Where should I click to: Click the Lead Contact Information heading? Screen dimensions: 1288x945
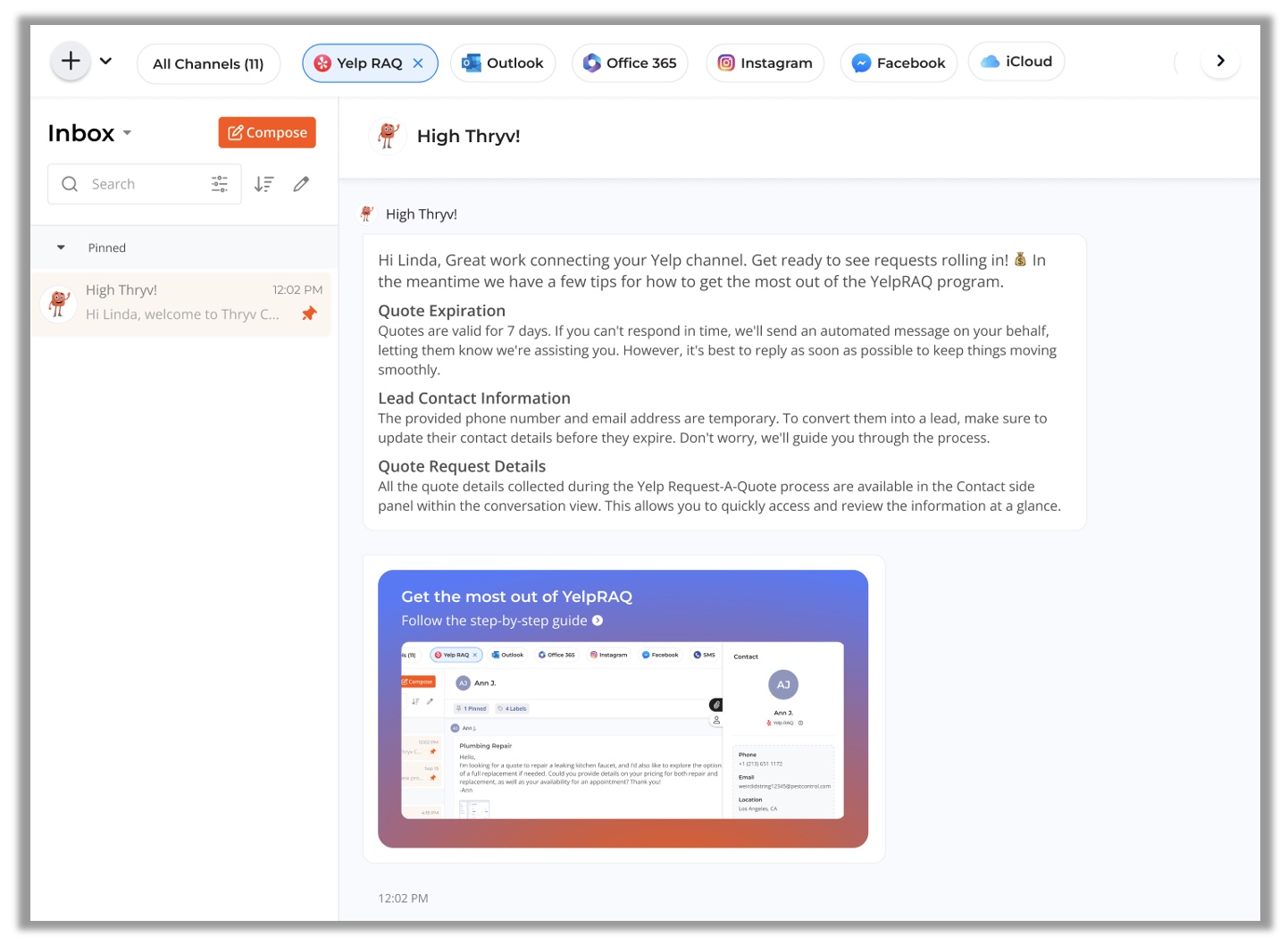[x=474, y=398]
